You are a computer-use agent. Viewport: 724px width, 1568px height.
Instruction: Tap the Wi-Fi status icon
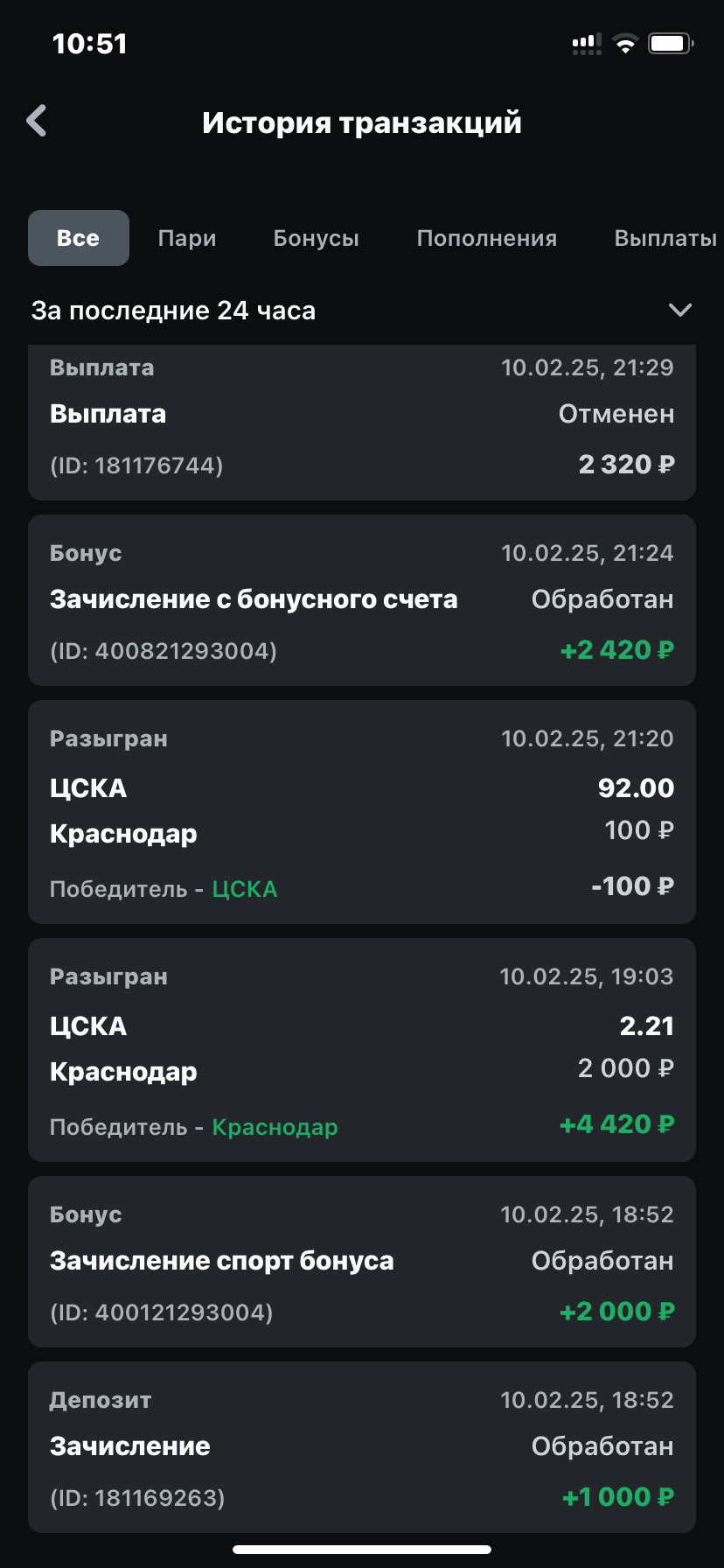(625, 44)
